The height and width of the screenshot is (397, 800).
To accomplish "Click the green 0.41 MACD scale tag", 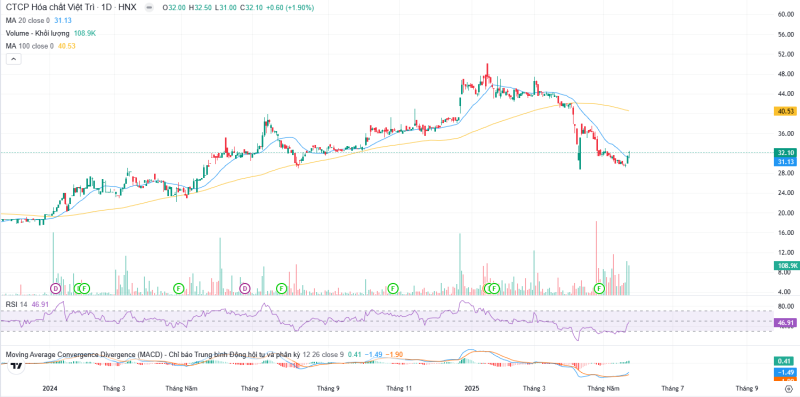I will [x=785, y=361].
